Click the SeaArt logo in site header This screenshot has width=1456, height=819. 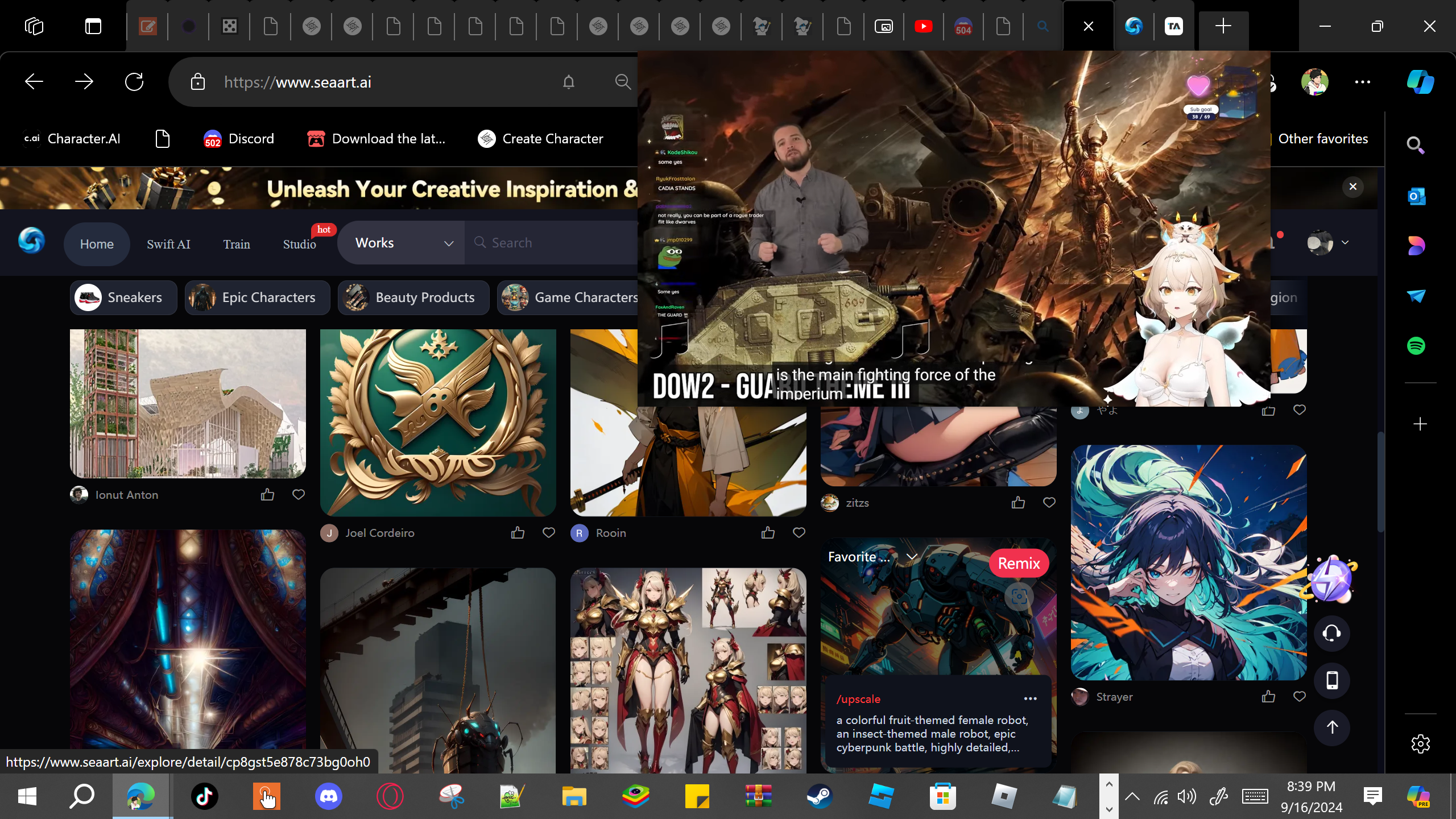click(x=31, y=241)
